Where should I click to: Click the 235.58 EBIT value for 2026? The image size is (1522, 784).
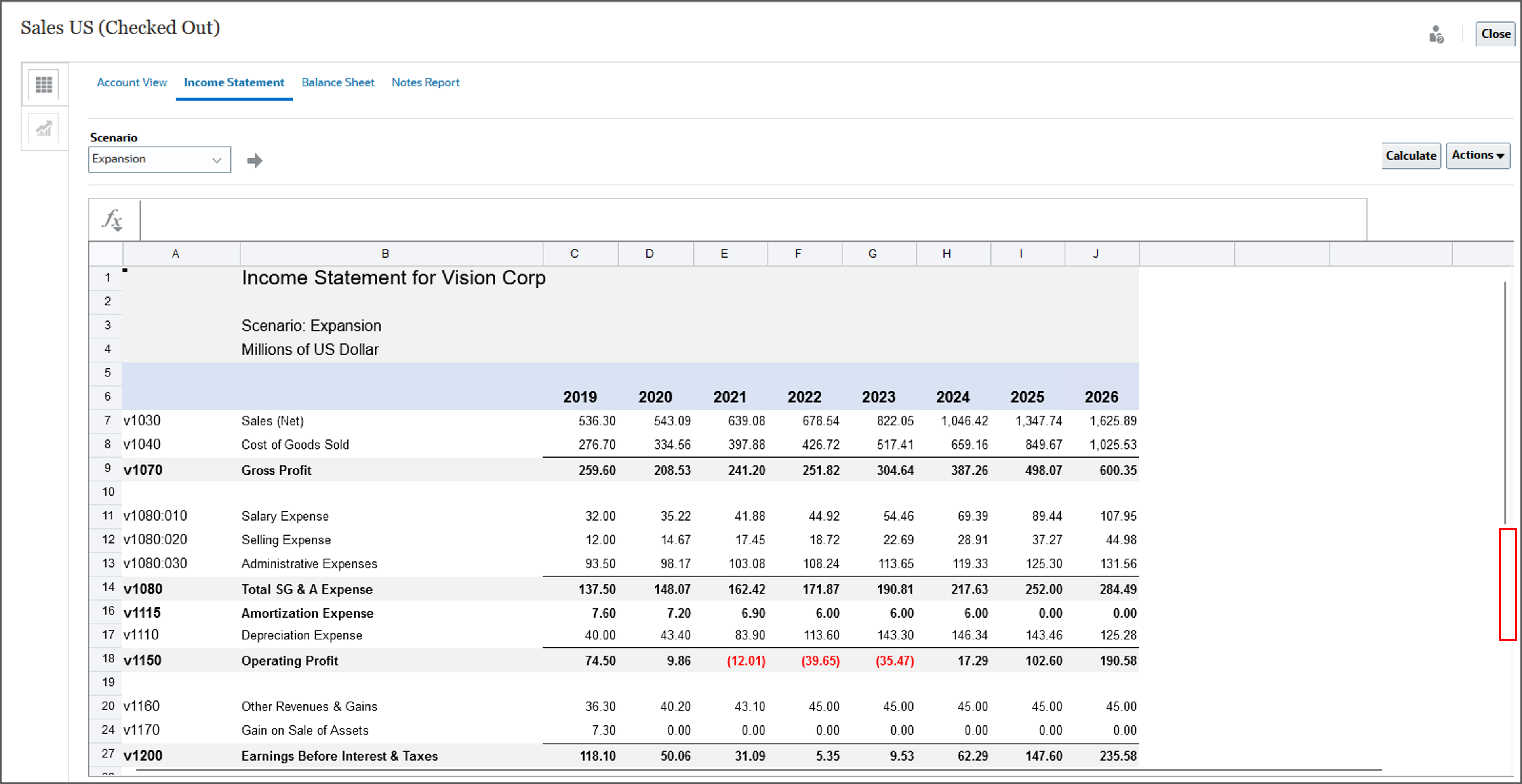pos(1118,756)
